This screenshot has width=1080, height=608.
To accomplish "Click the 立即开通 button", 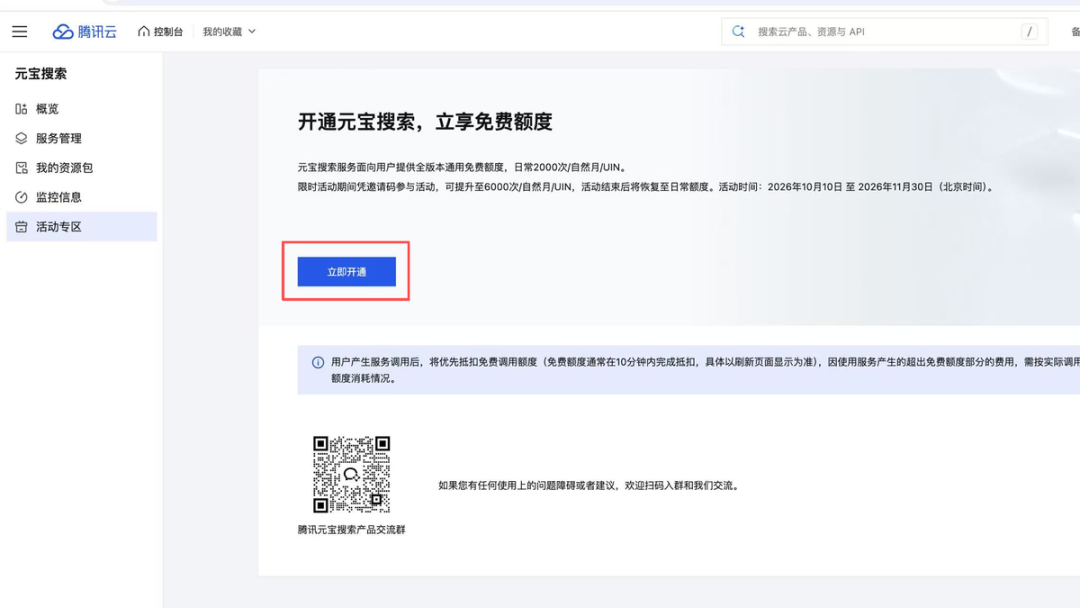I will tap(346, 271).
